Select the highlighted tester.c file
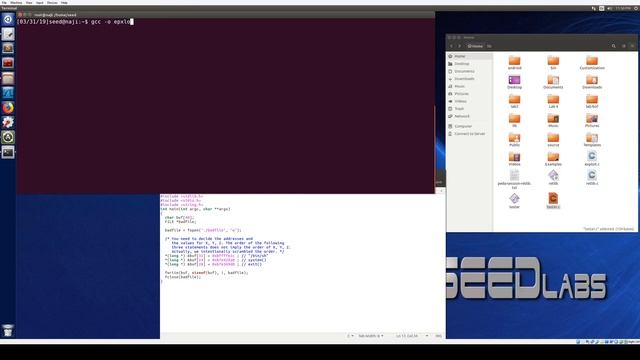Viewport: 640px width, 360px height. pos(553,200)
